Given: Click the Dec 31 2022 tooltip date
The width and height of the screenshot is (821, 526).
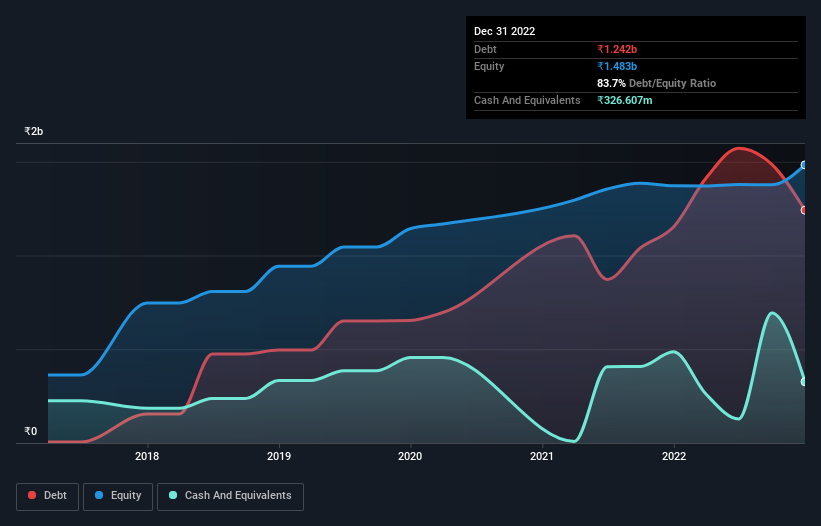Looking at the screenshot, I should pyautogui.click(x=504, y=31).
